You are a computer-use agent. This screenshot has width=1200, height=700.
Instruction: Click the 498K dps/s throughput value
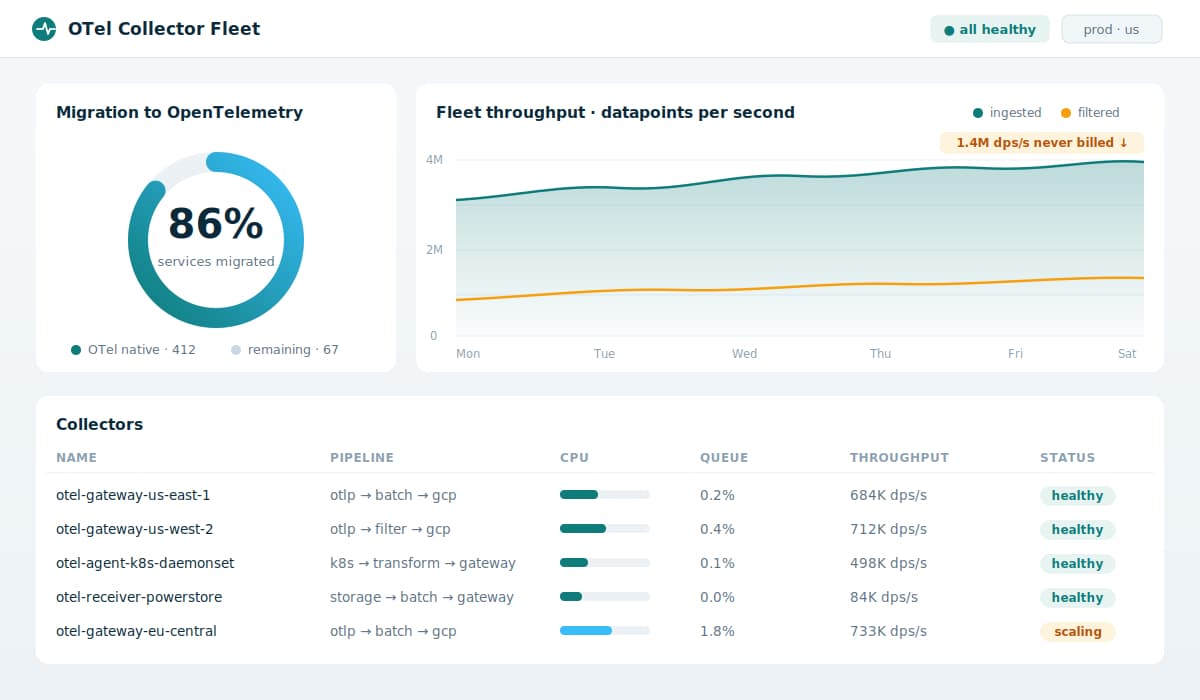(x=888, y=563)
